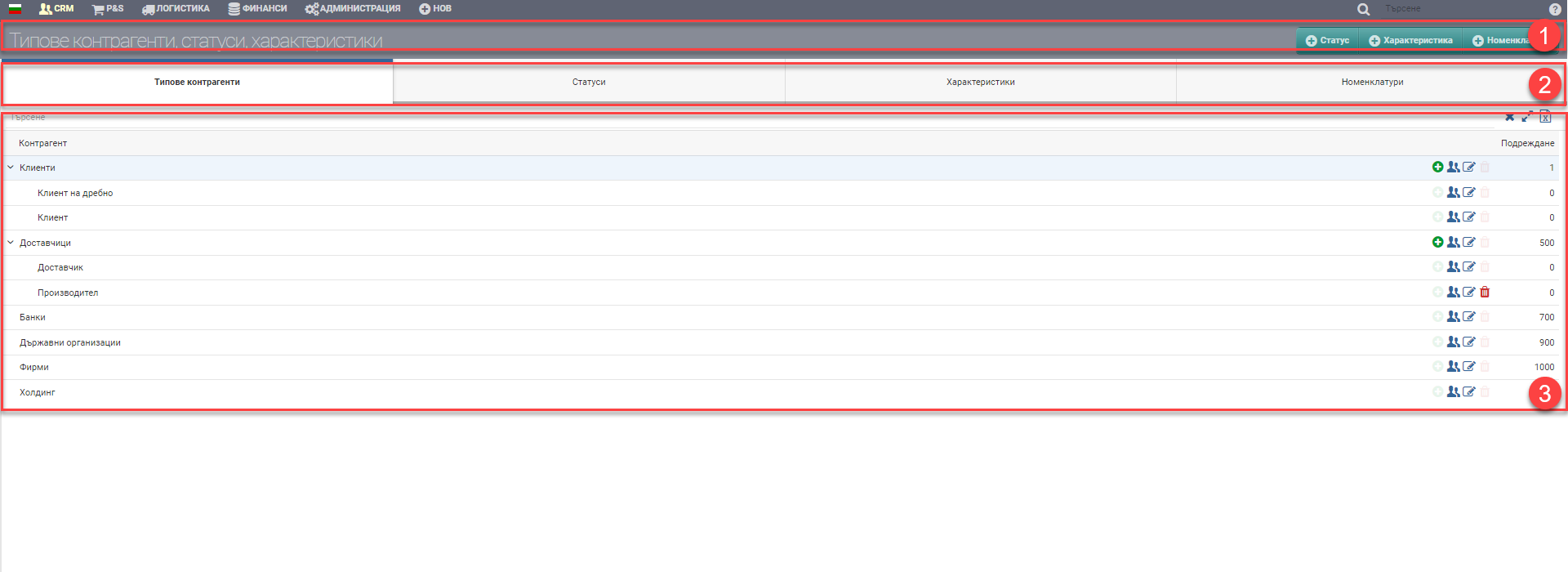Edit the Банки row with pencil icon
1568x572 pixels.
[1468, 317]
